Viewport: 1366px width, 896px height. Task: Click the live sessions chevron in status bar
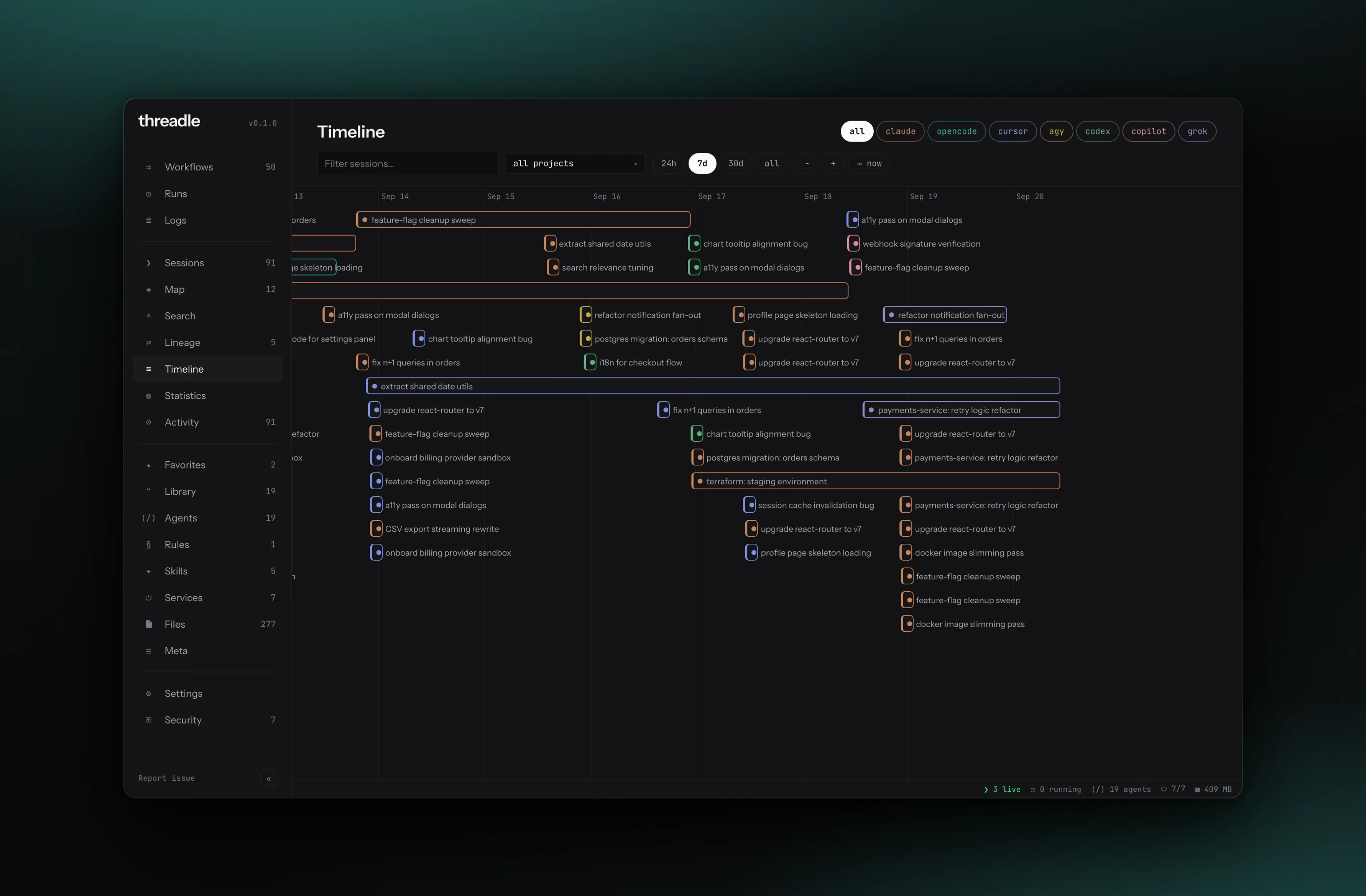(986, 790)
